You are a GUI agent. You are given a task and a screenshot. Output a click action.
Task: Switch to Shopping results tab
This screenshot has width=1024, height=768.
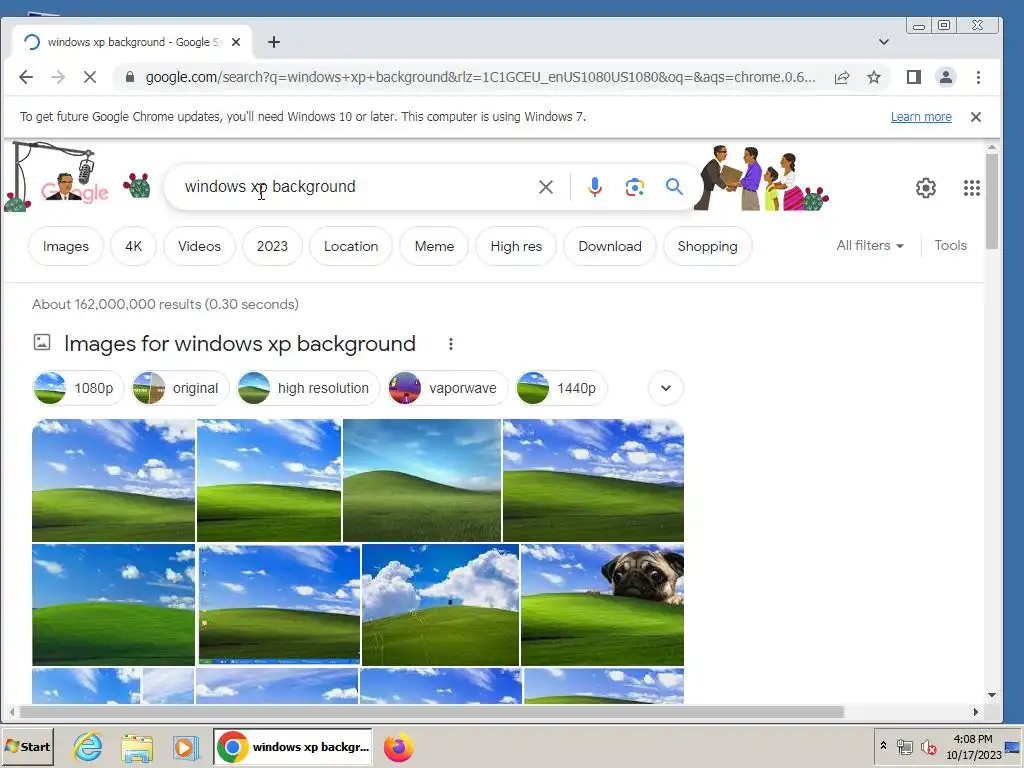coord(707,246)
